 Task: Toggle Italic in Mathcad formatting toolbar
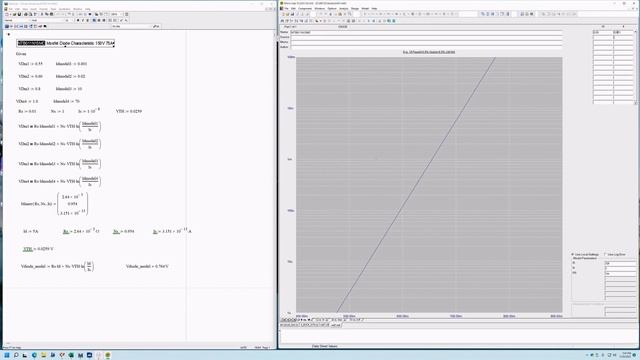(x=83, y=20)
